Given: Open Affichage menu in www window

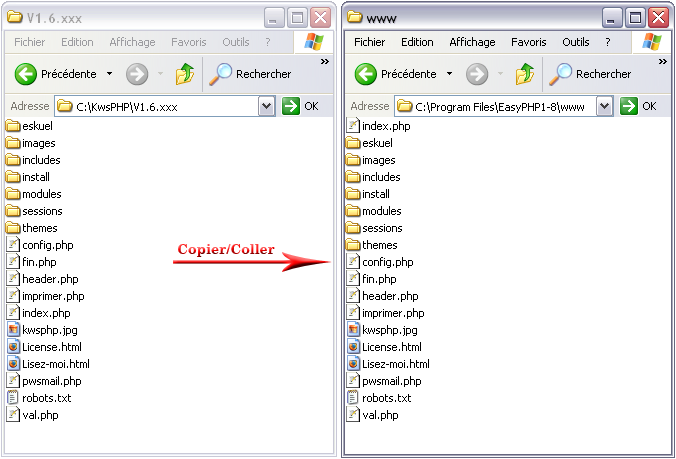Looking at the screenshot, I should point(472,42).
